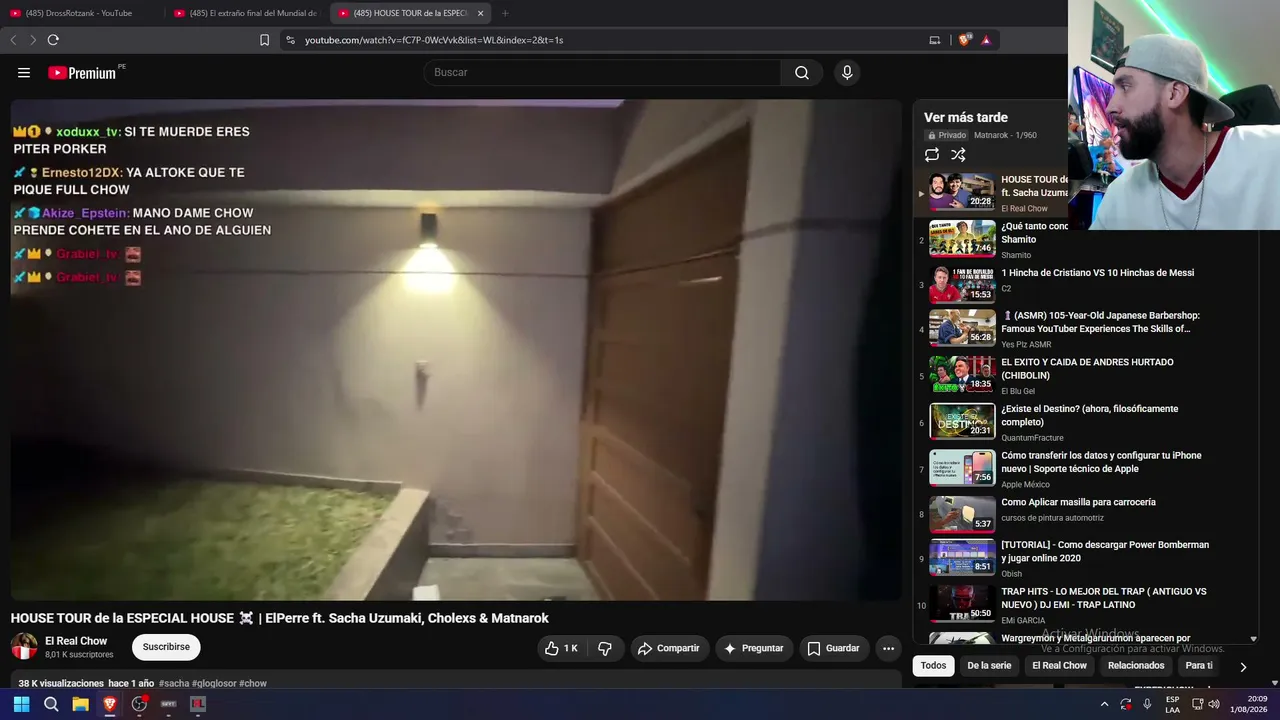Subscribe with the Suscribirse button
The height and width of the screenshot is (720, 1280).
pyautogui.click(x=166, y=647)
